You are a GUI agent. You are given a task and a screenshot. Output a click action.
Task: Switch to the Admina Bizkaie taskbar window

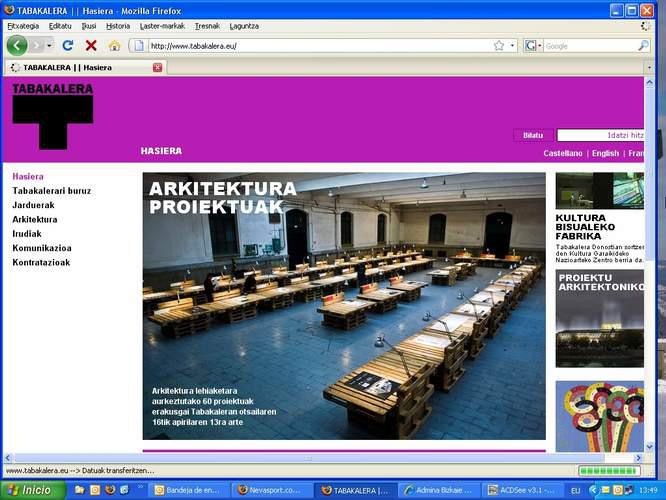pyautogui.click(x=439, y=490)
